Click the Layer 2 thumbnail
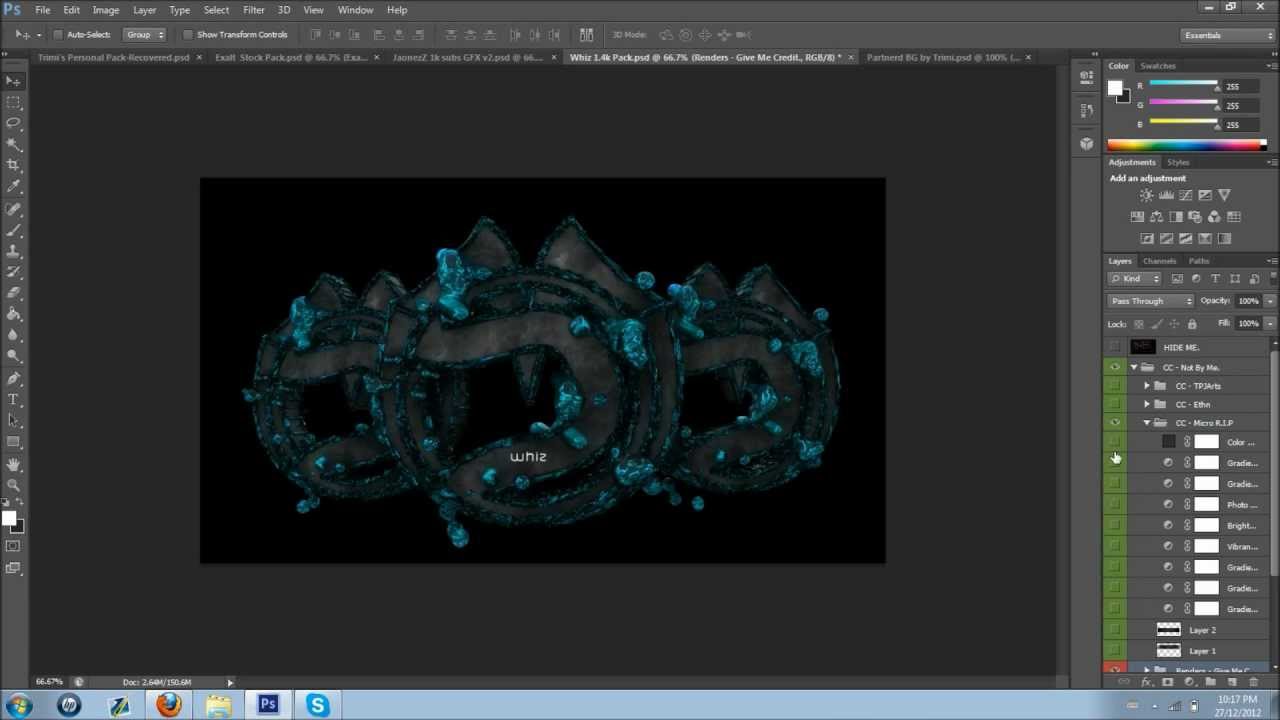 tap(1168, 630)
